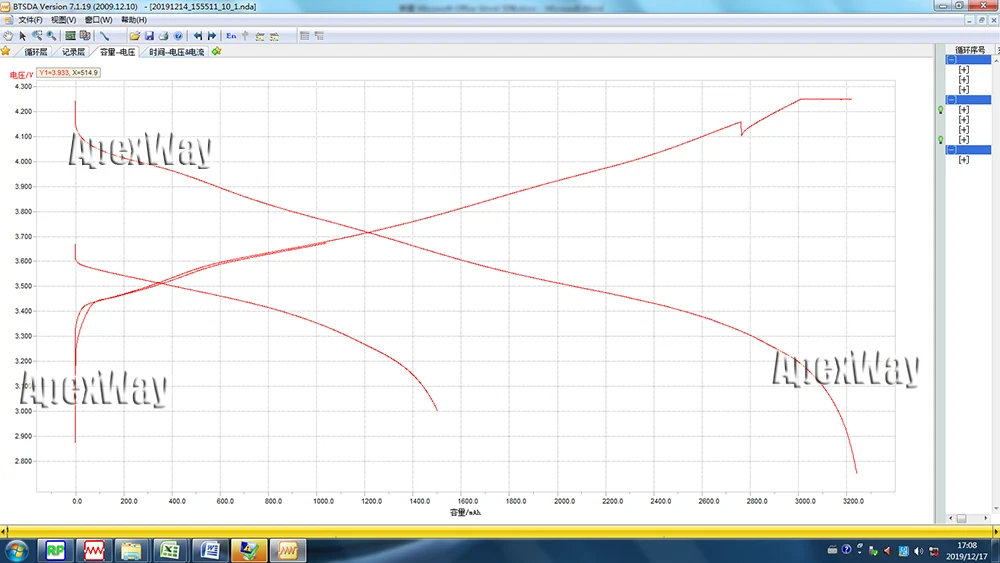Click the yellow horizontal scrollbar track

[x=499, y=530]
